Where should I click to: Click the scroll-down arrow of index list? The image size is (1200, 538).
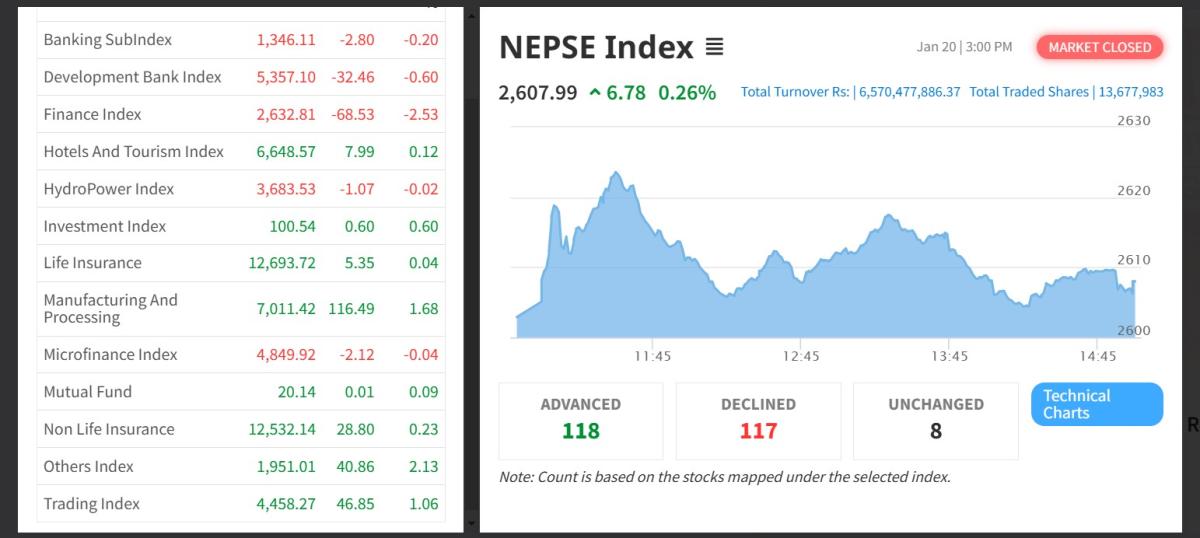pyautogui.click(x=468, y=523)
